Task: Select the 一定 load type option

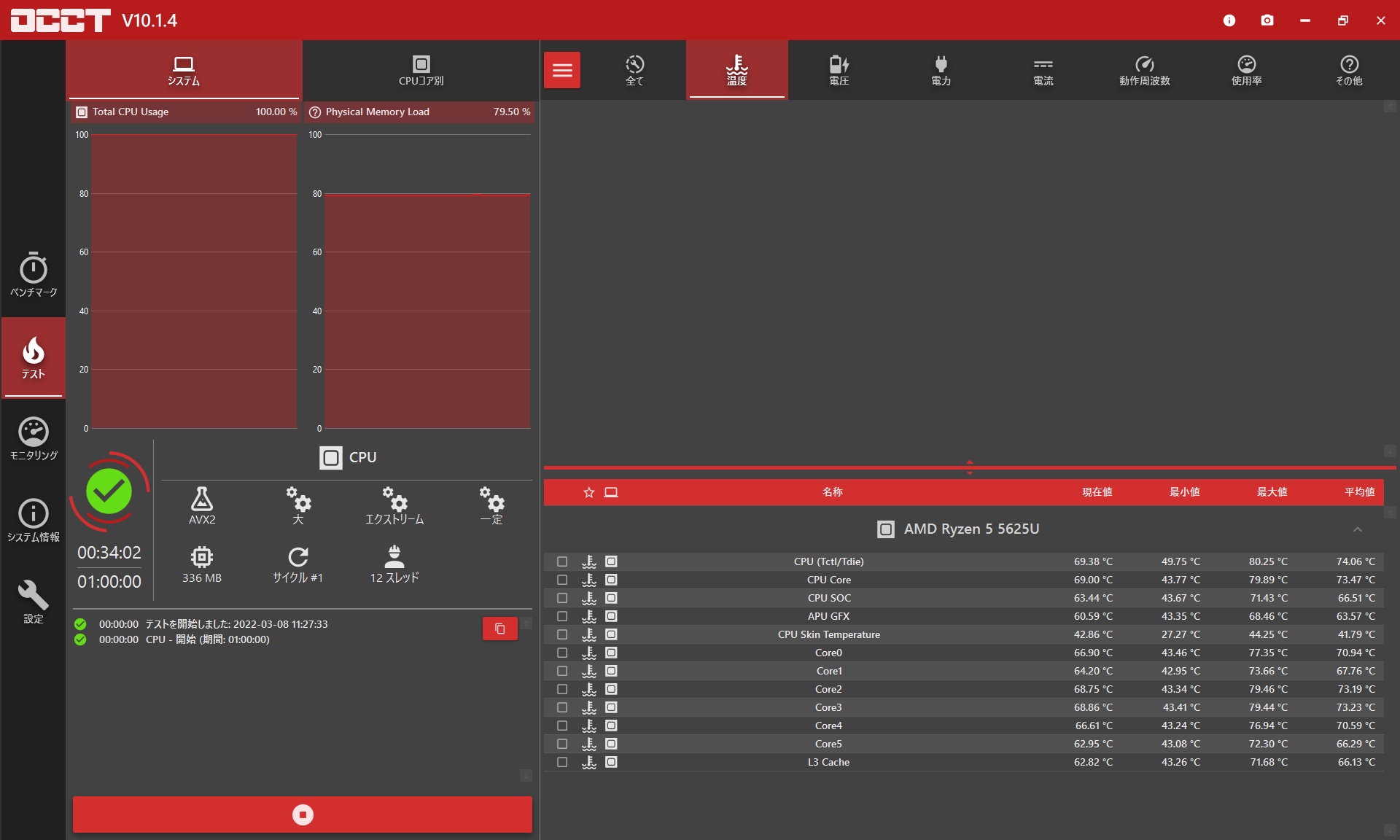Action: (491, 505)
